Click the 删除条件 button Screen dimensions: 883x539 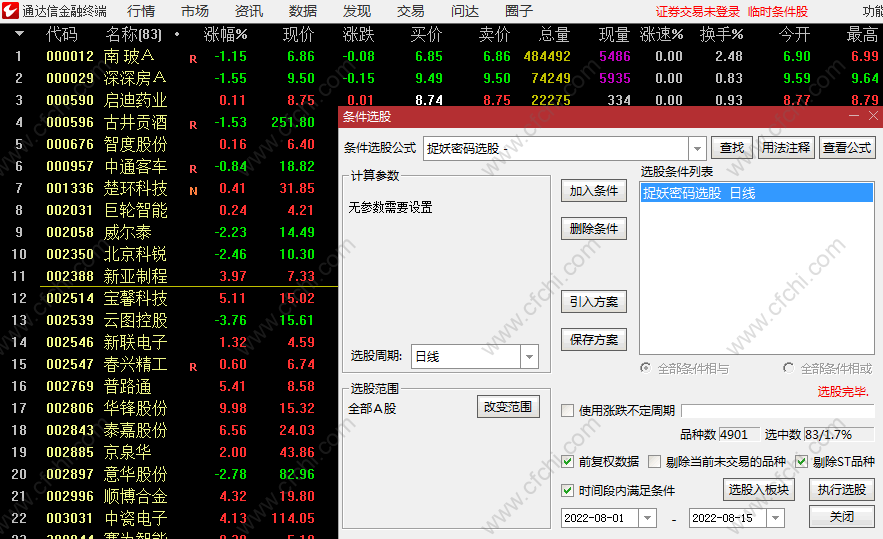[x=594, y=229]
